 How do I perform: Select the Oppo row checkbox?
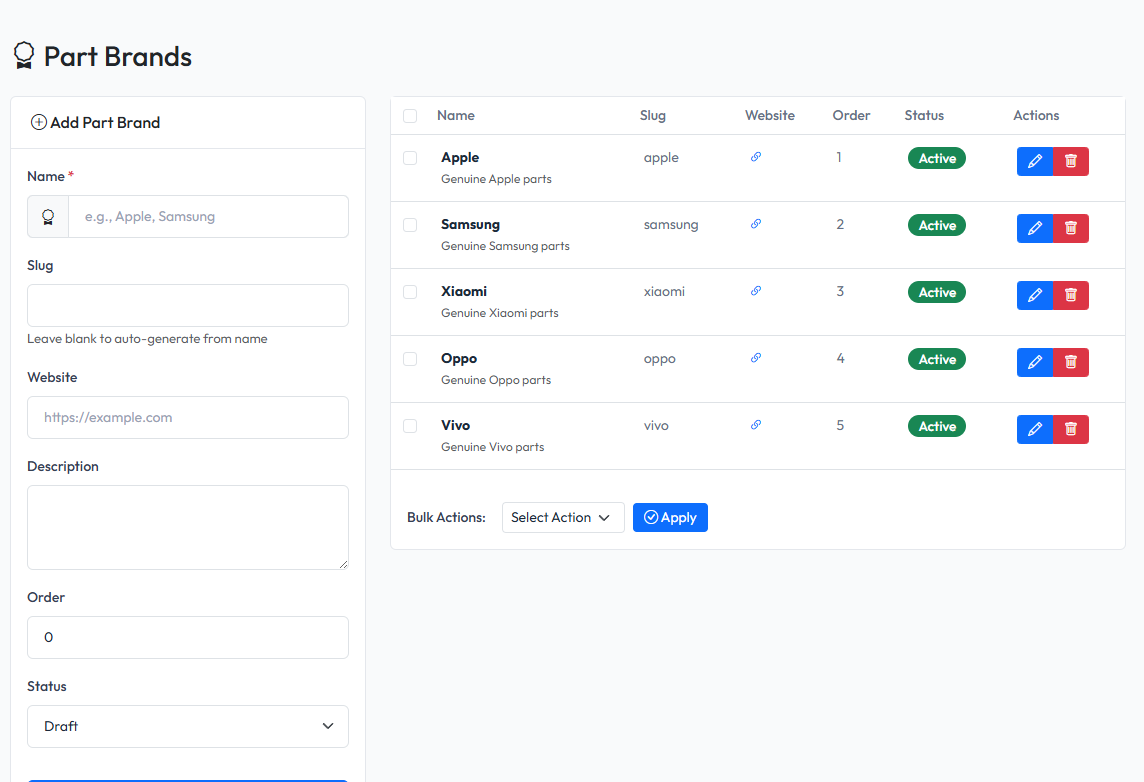410,359
